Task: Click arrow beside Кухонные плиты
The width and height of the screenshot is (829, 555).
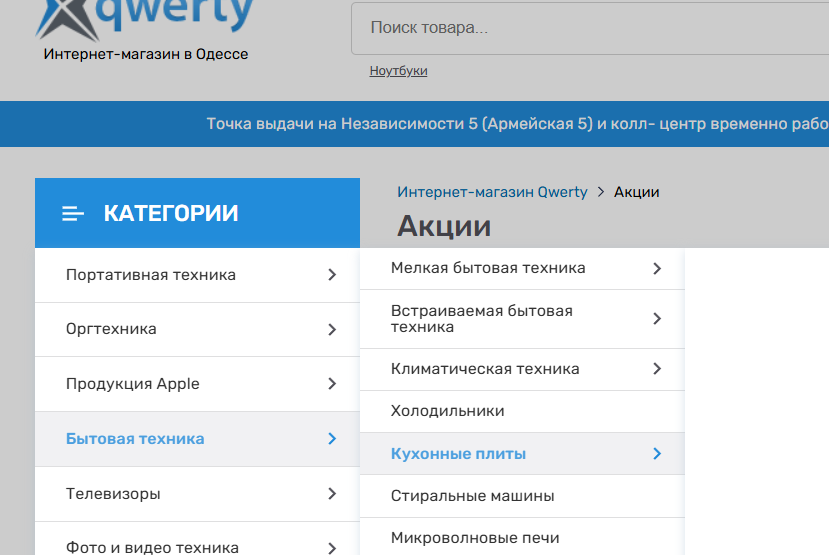Action: click(657, 454)
